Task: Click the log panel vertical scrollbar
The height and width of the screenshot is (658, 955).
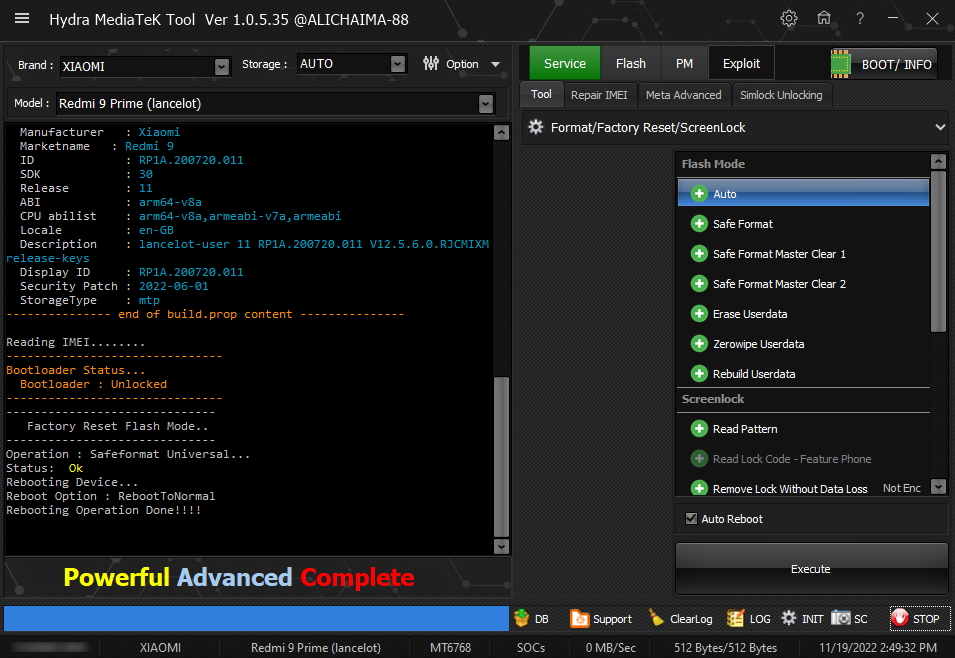Action: (502, 455)
